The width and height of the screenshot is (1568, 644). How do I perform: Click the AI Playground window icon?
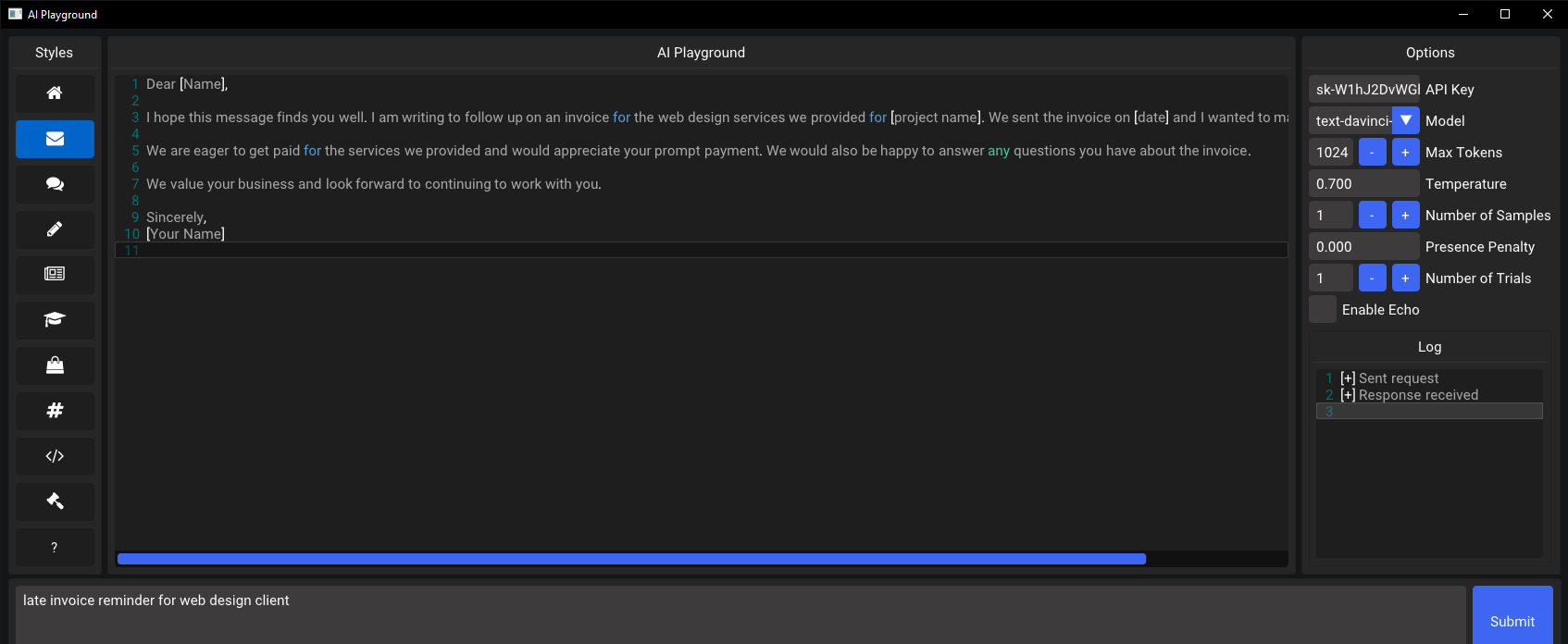point(15,14)
